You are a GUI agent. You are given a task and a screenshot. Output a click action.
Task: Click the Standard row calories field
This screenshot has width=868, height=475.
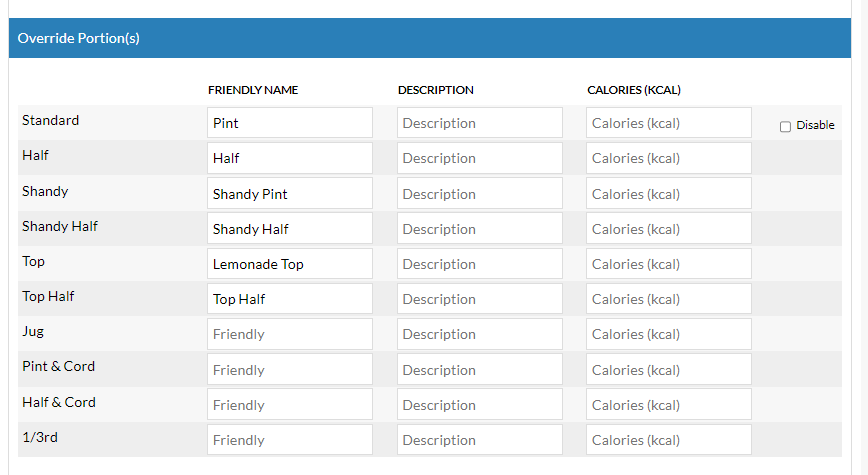668,123
